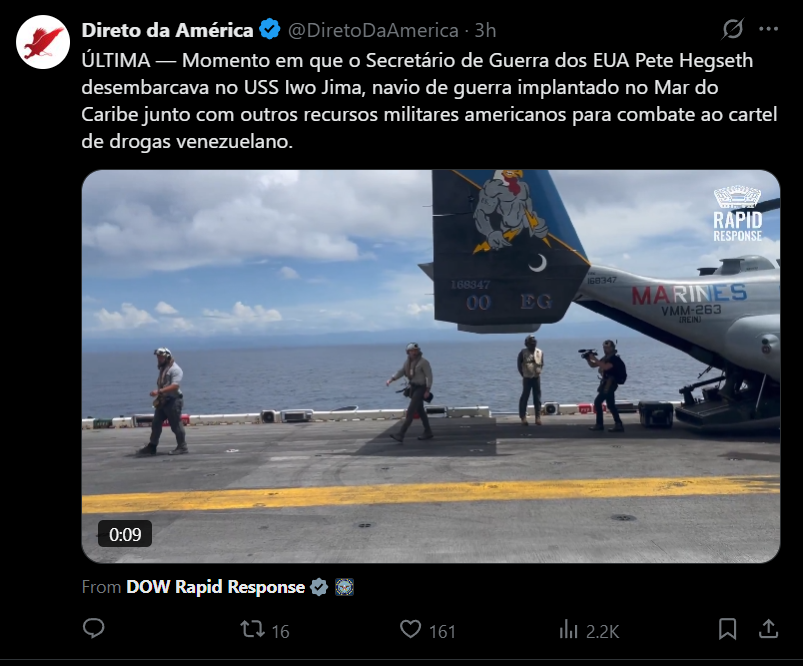The height and width of the screenshot is (666, 803).
Task: Repost this tweet using retweet icon
Action: click(x=252, y=629)
